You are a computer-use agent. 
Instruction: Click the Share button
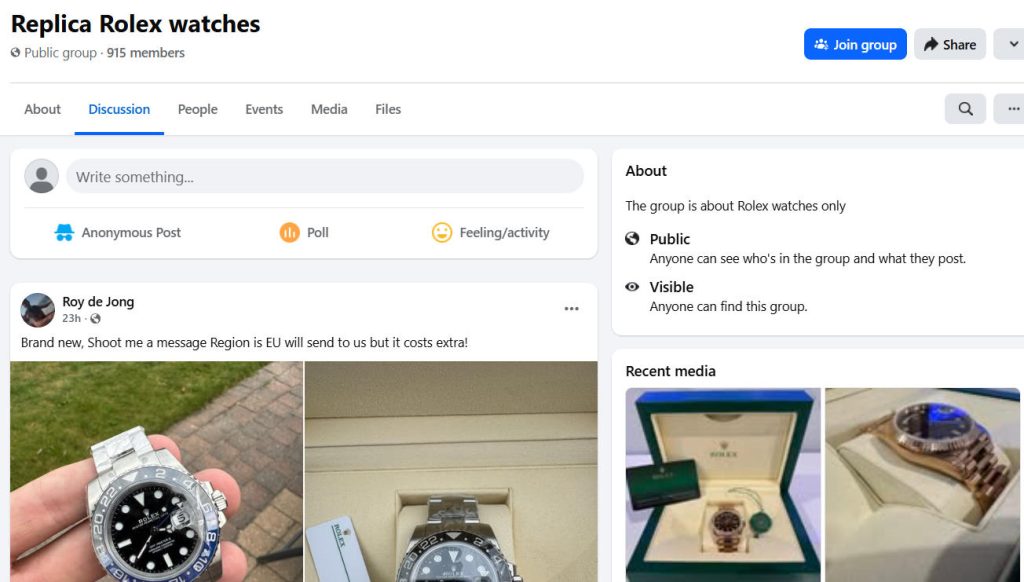click(x=949, y=44)
